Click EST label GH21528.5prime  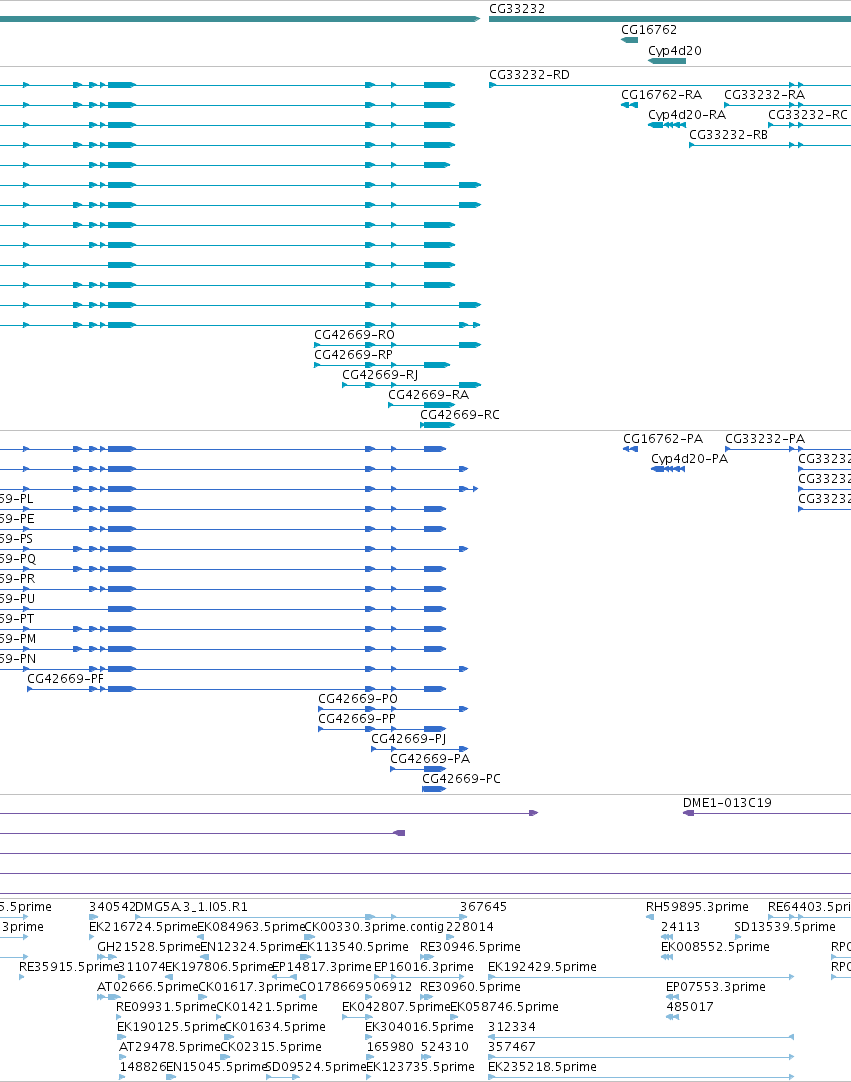click(x=148, y=947)
